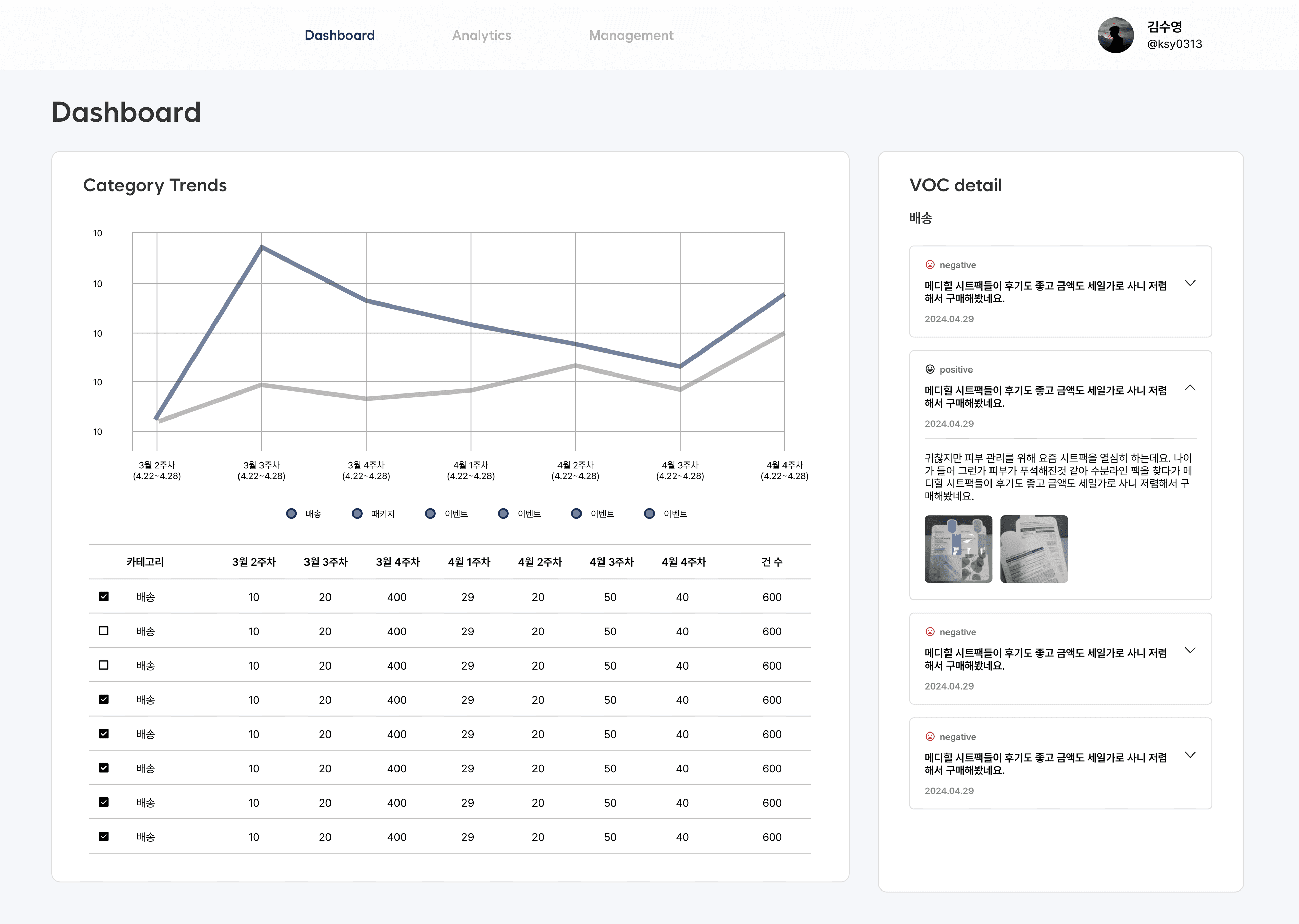Click the last 이벤트 legend dot

coord(649,513)
